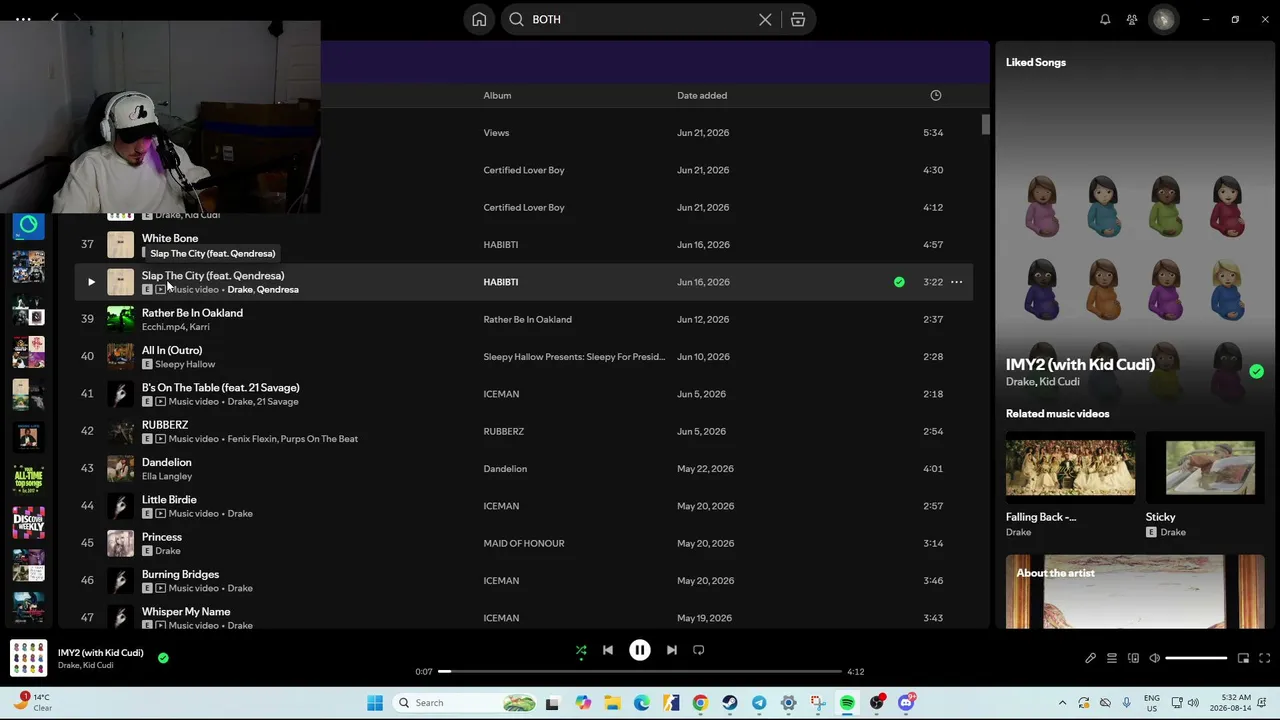Viewport: 1280px width, 720px height.
Task: Open Sleepy Hallow artist link
Action: point(185,364)
